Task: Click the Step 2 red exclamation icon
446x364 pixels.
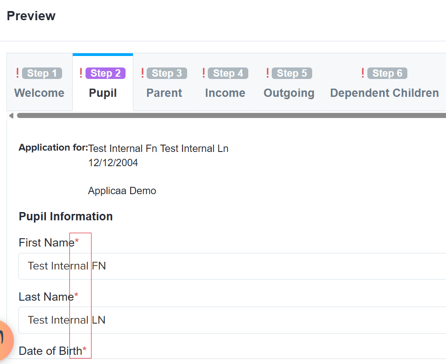Action: 81,73
